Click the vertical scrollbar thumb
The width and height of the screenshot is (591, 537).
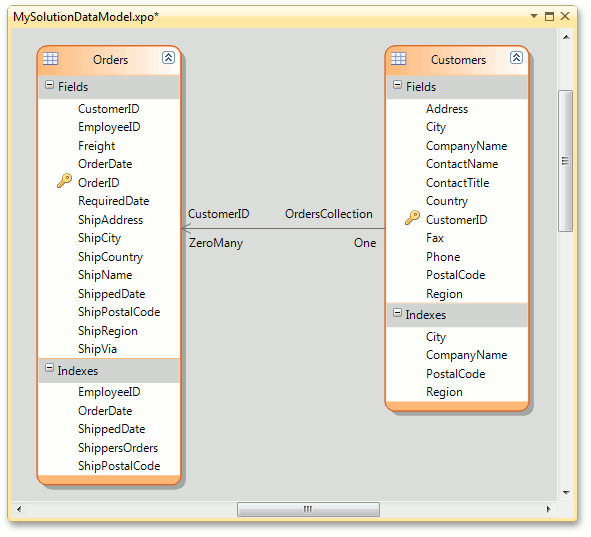click(x=565, y=161)
